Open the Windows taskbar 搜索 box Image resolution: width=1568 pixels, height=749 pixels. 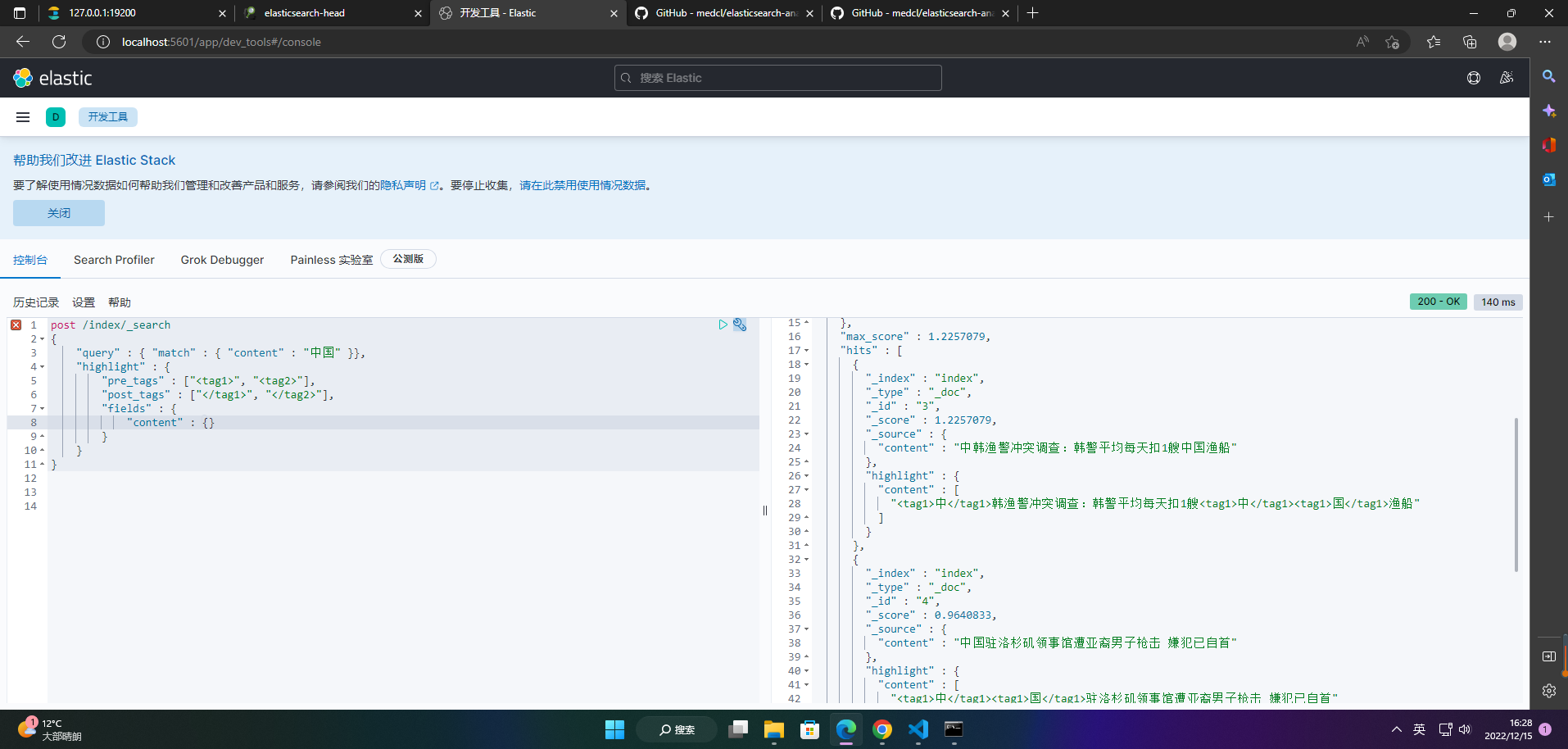(677, 729)
